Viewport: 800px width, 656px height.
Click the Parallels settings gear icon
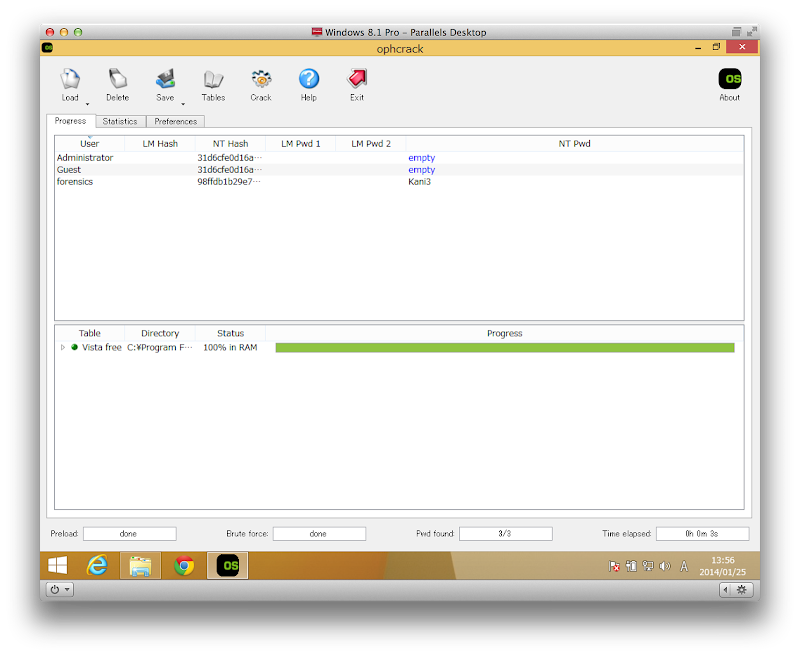point(742,590)
